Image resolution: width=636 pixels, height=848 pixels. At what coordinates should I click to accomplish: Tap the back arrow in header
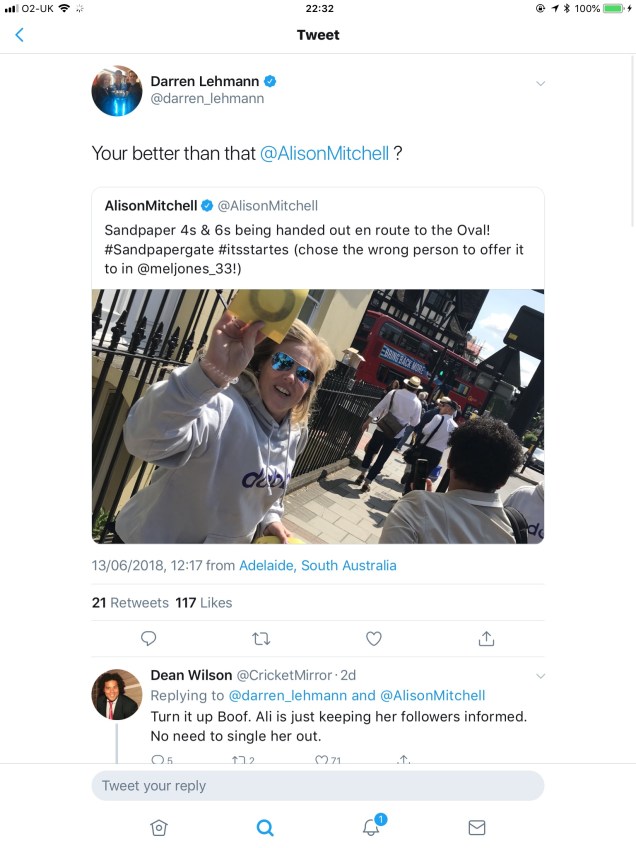pyautogui.click(x=19, y=35)
